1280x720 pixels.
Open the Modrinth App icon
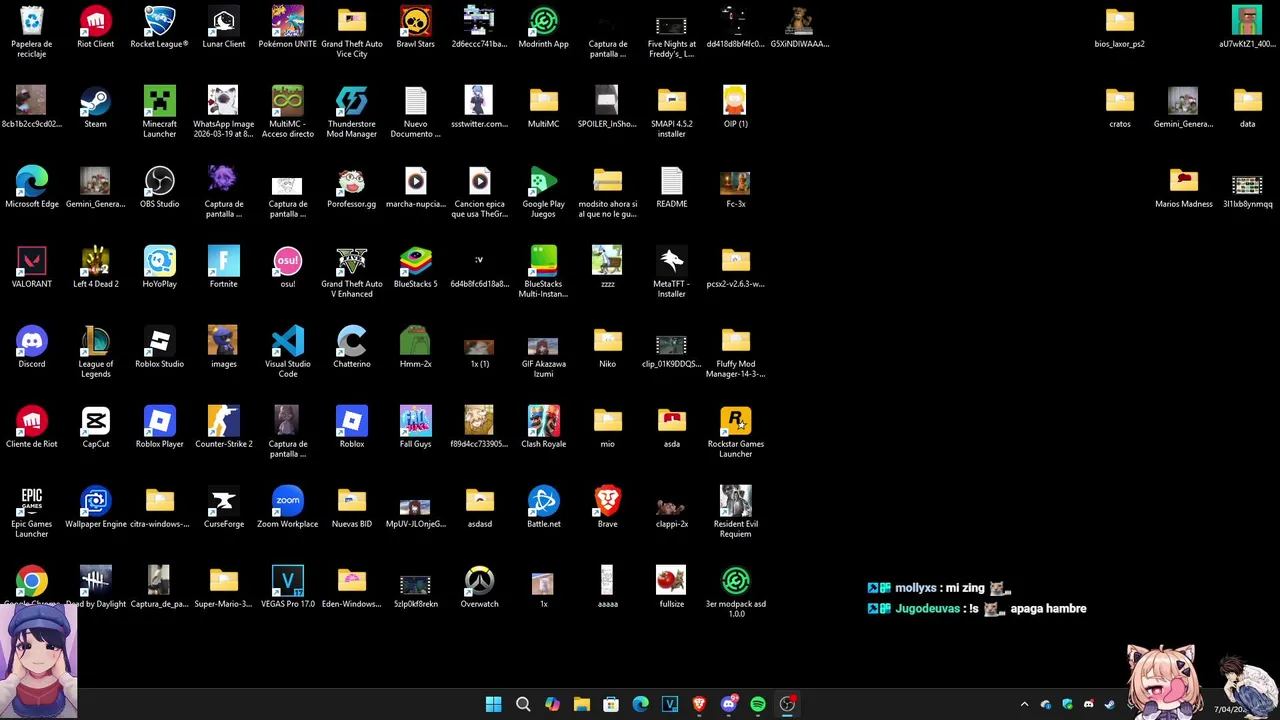(543, 27)
